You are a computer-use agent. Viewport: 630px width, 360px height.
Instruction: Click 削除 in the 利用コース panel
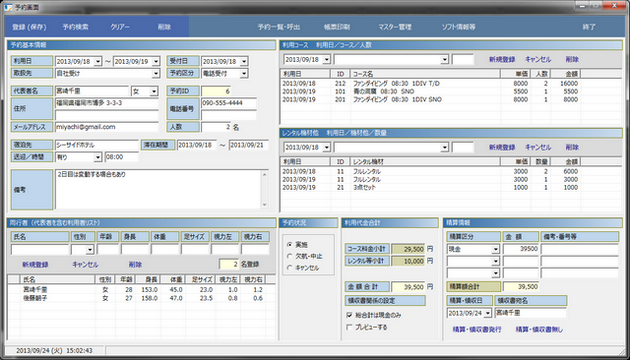(573, 59)
